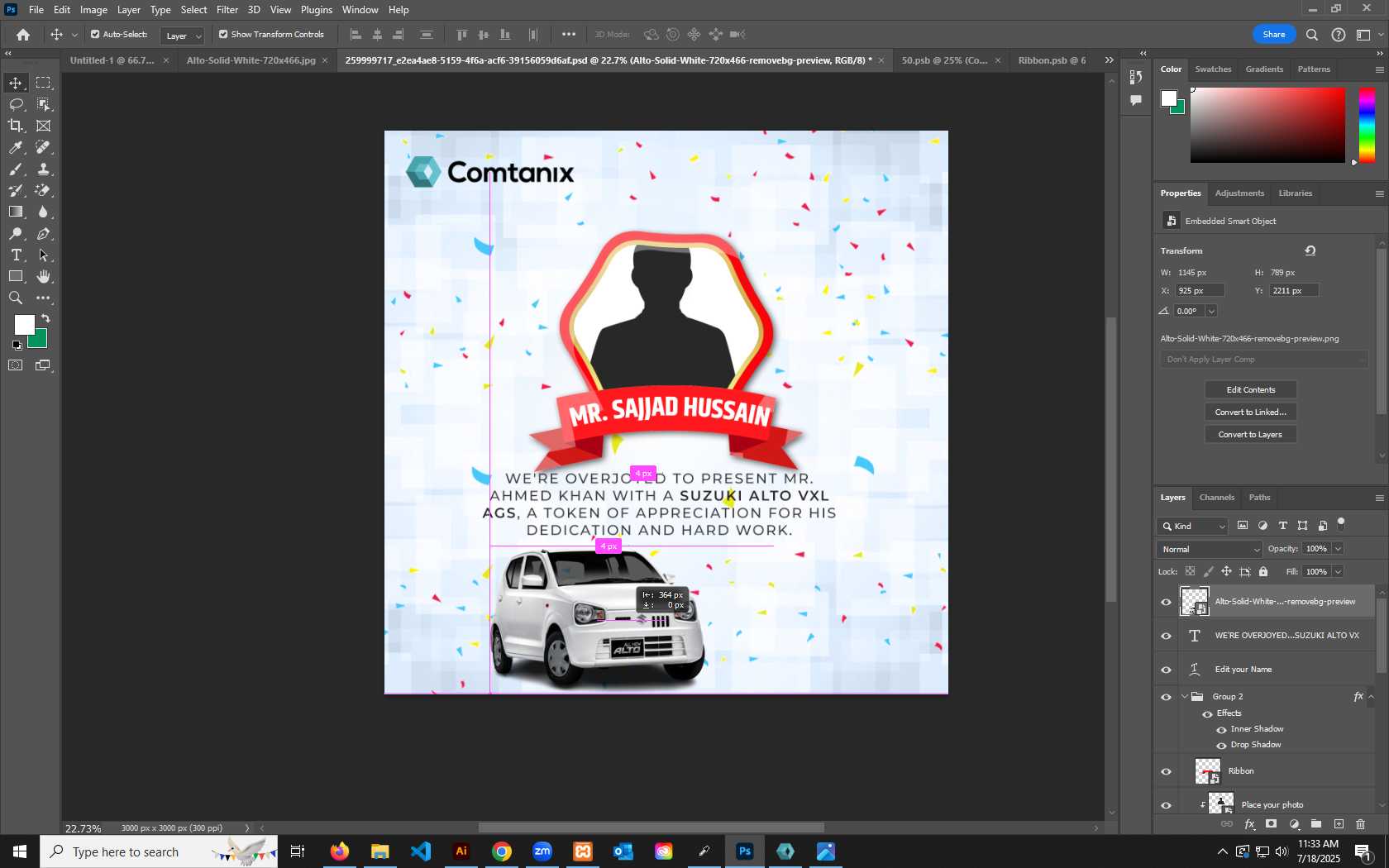Open Don't Apply Layer Comp dropdown
The height and width of the screenshot is (868, 1389).
tap(1264, 360)
